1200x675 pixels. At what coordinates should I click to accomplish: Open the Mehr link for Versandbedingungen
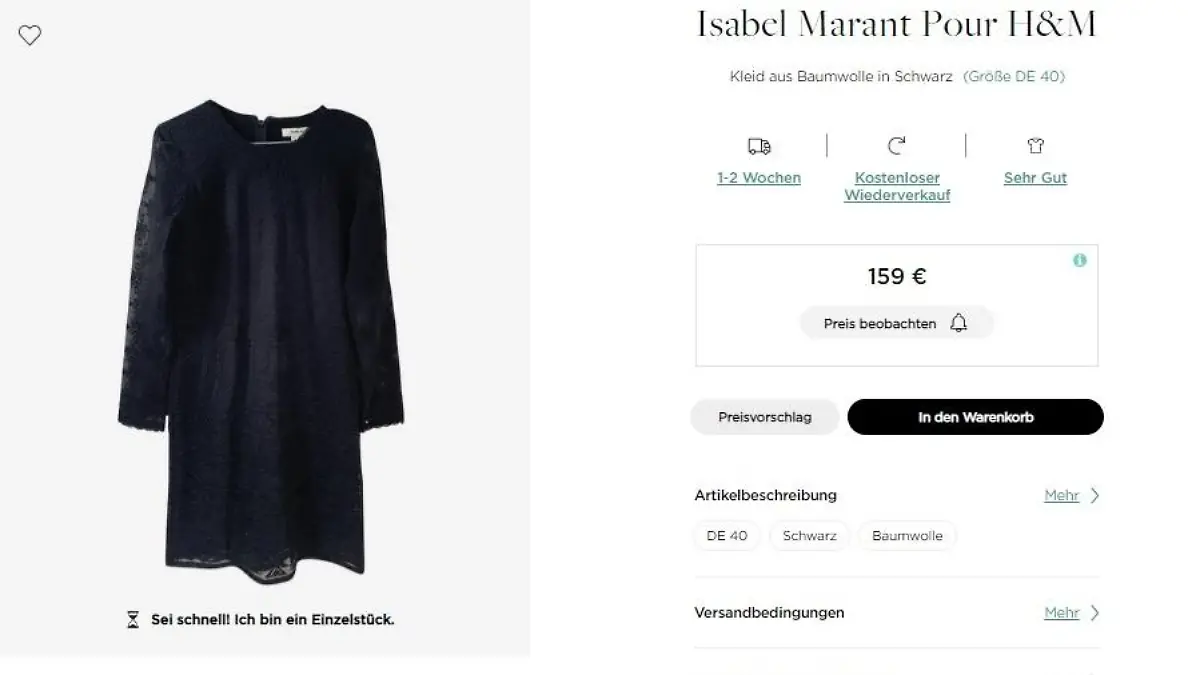point(1061,613)
